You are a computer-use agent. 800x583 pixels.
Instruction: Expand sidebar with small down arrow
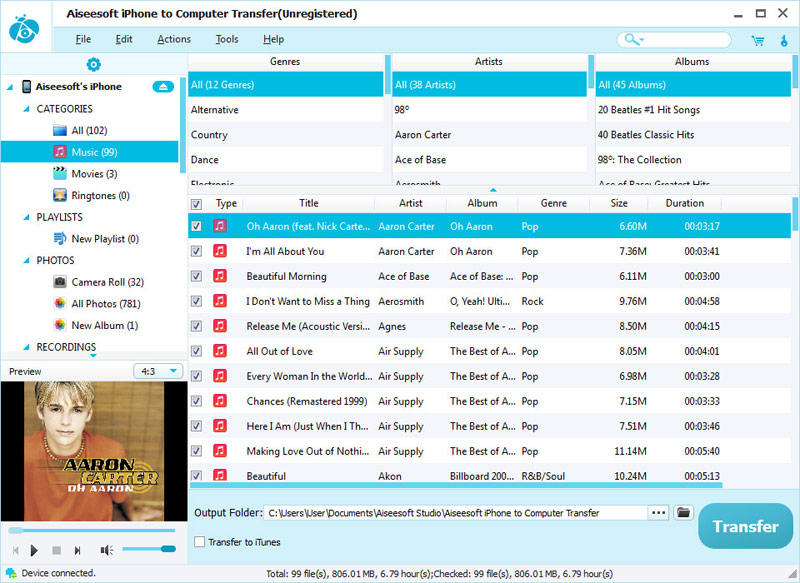pos(93,356)
